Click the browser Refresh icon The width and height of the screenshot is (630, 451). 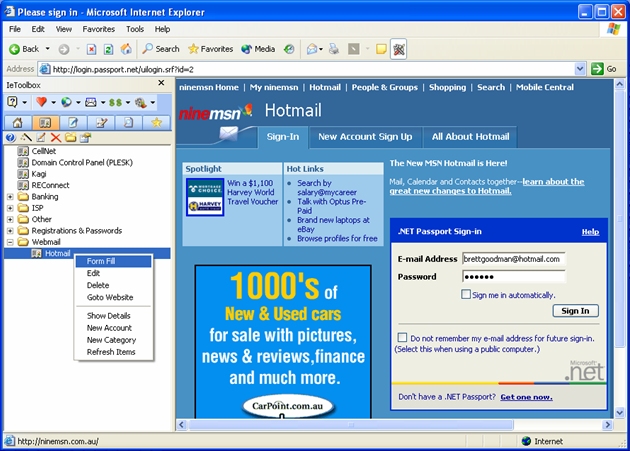coord(108,48)
